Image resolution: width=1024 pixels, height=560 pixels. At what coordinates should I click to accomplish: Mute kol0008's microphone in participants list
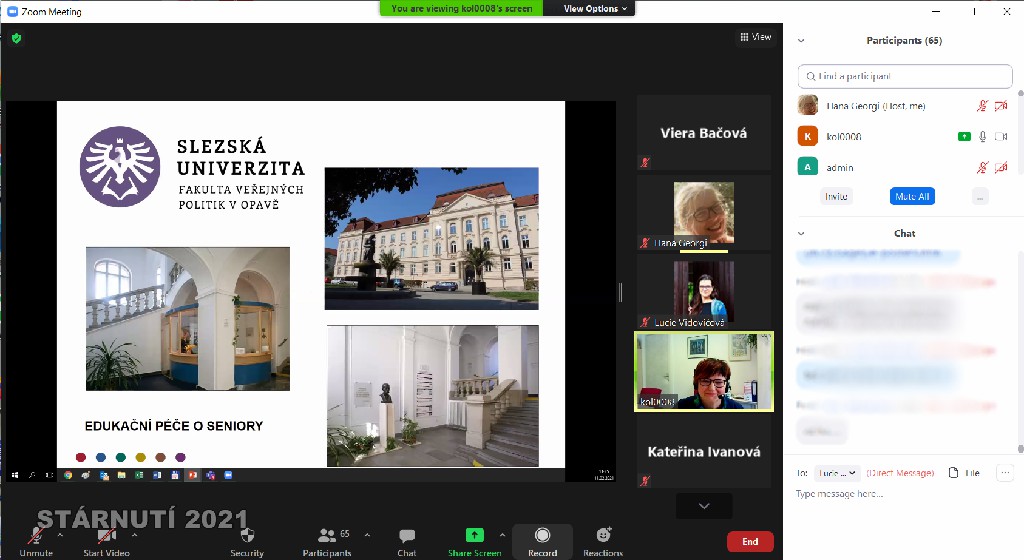point(983,137)
